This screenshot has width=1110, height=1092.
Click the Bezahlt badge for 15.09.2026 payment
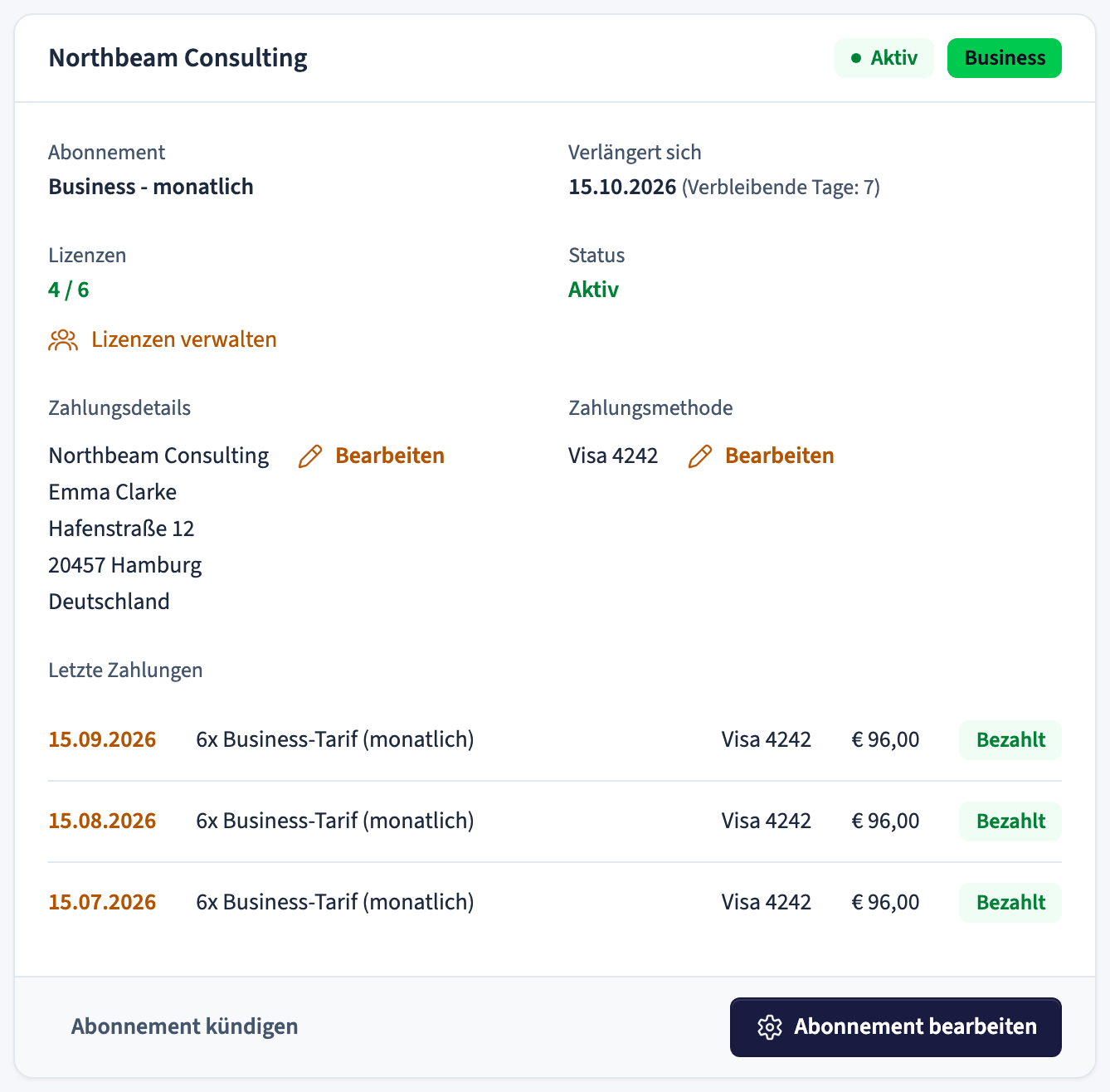coord(1010,740)
